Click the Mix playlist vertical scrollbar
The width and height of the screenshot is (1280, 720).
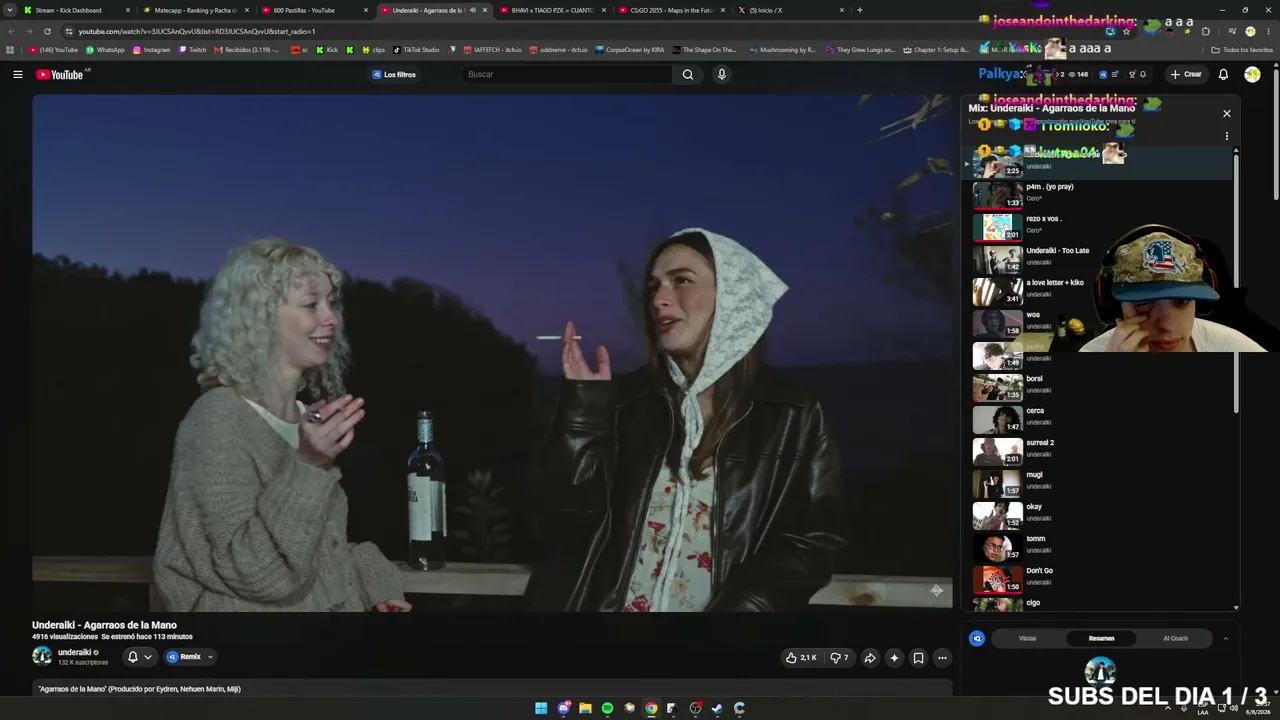(1236, 282)
